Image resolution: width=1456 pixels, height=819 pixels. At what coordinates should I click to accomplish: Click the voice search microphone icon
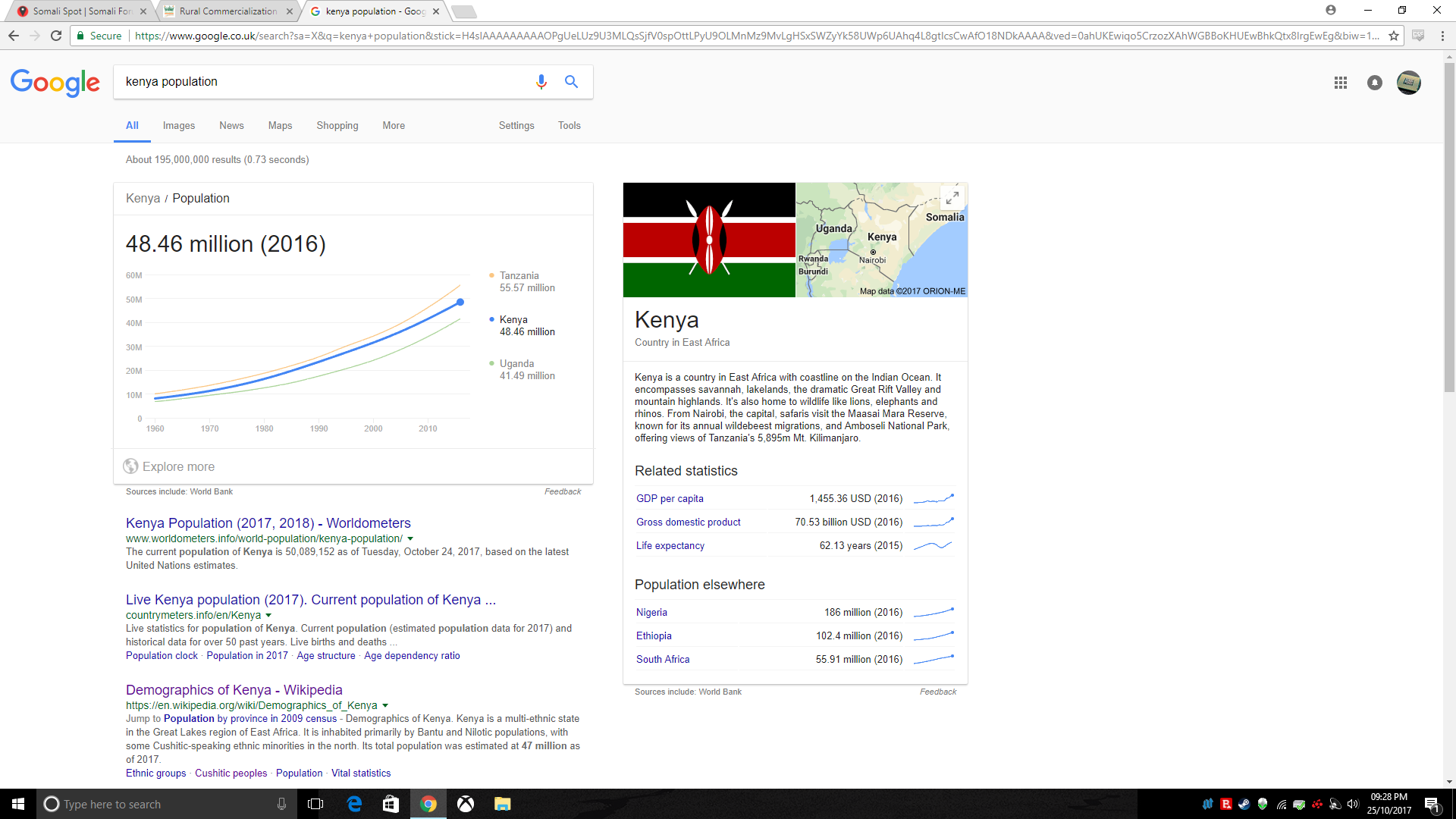pos(541,82)
